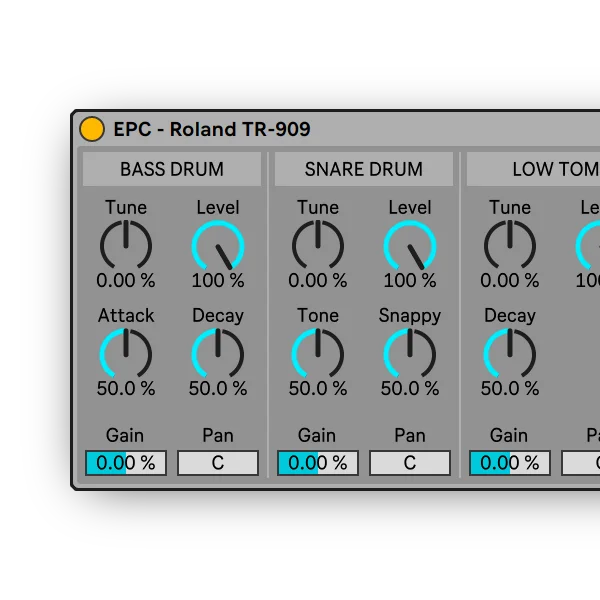Select the SNARE DRUM section header
The width and height of the screenshot is (600, 600).
364,169
